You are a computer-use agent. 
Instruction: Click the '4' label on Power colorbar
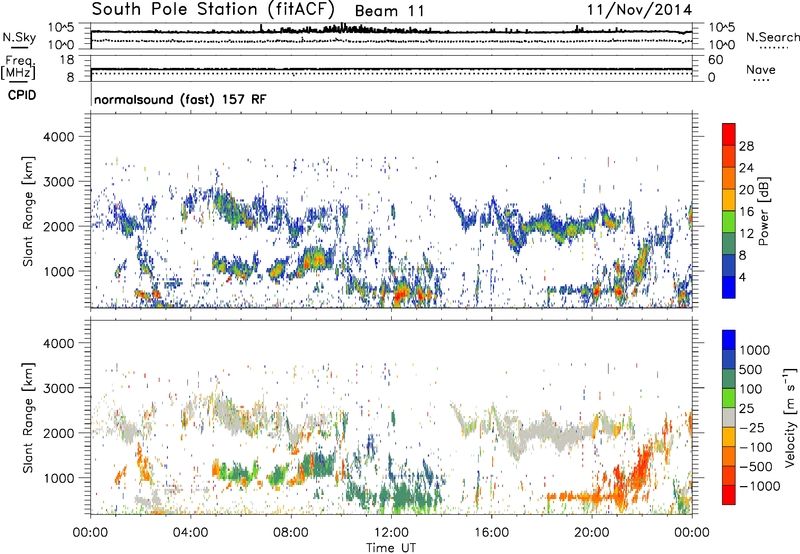pyautogui.click(x=743, y=277)
